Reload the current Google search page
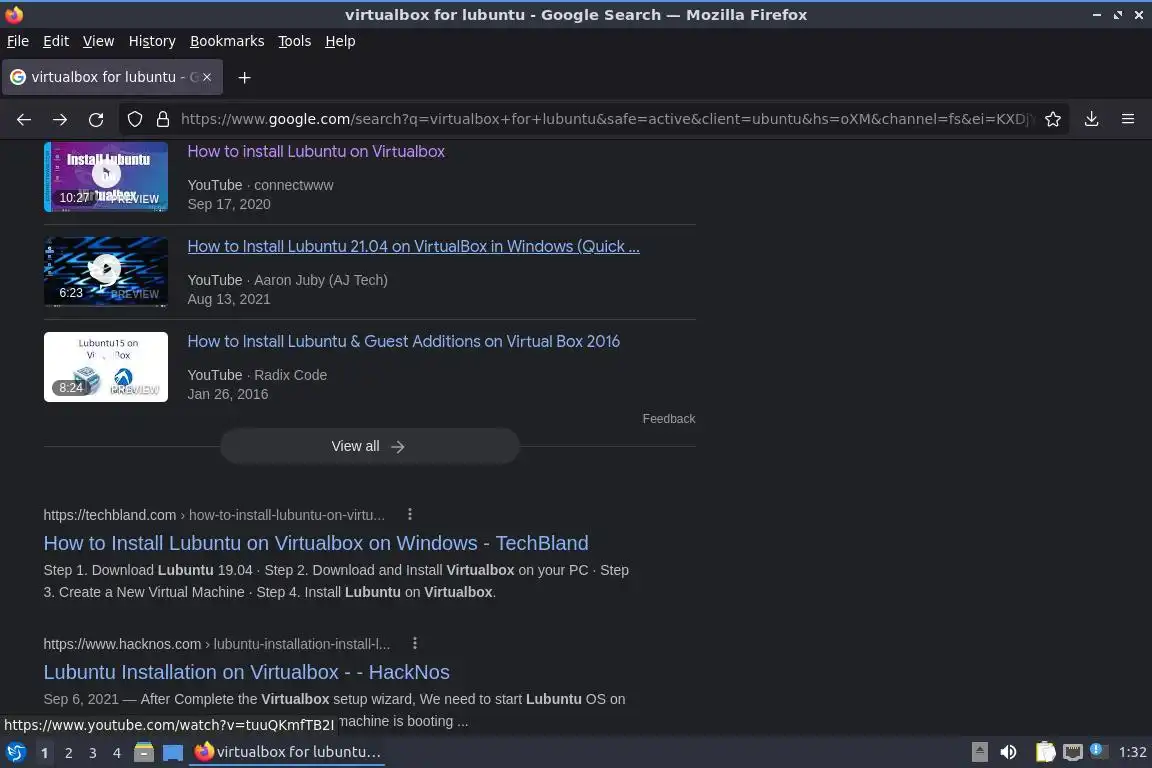 click(x=96, y=119)
